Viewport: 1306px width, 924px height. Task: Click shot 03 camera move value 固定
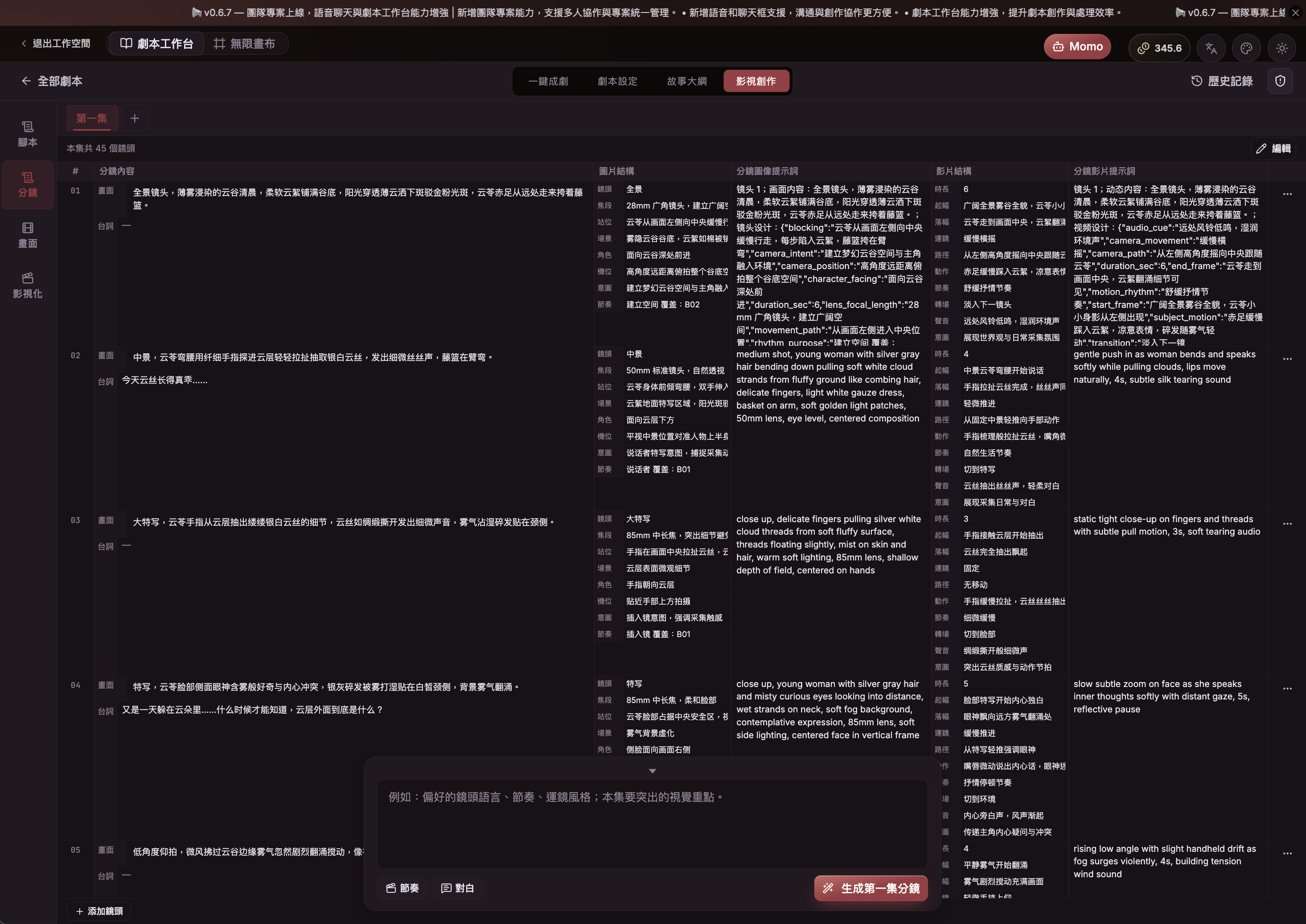971,568
